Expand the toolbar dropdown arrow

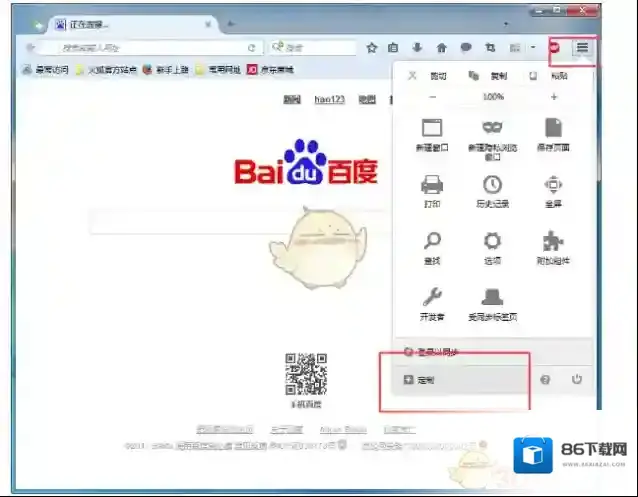533,48
